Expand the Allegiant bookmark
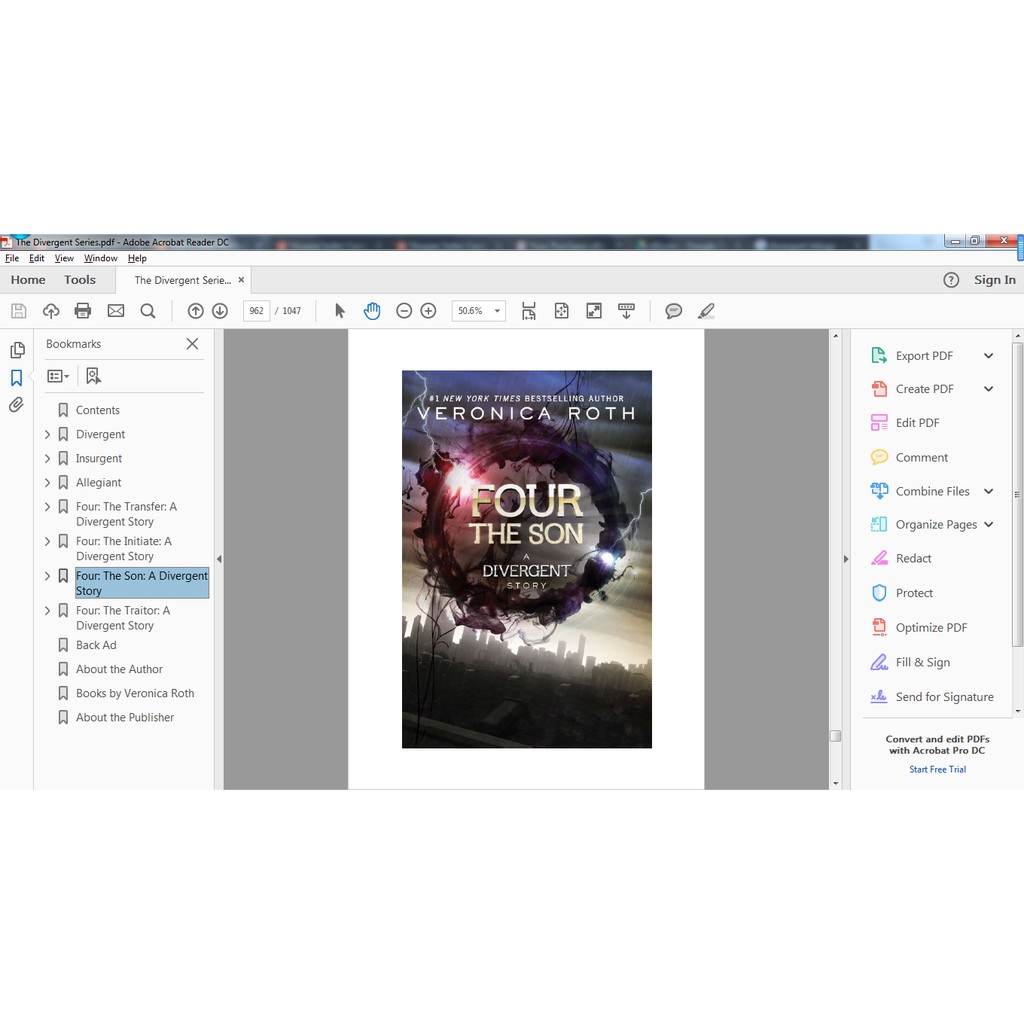The width and height of the screenshot is (1024, 1024). point(47,482)
